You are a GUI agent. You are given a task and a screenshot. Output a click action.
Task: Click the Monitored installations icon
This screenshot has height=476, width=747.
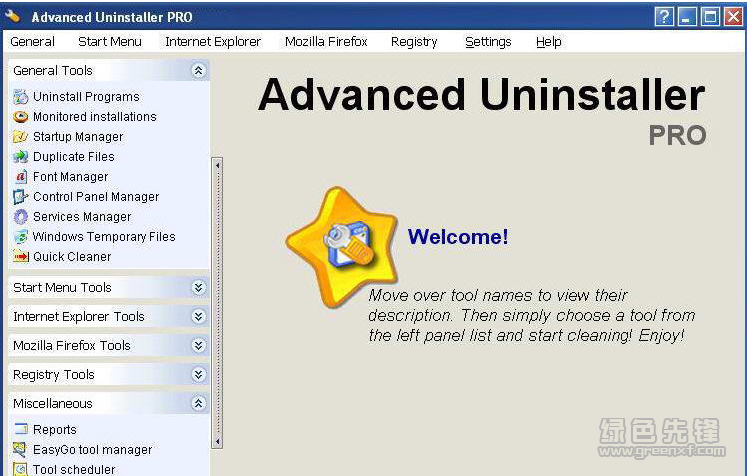(20, 117)
